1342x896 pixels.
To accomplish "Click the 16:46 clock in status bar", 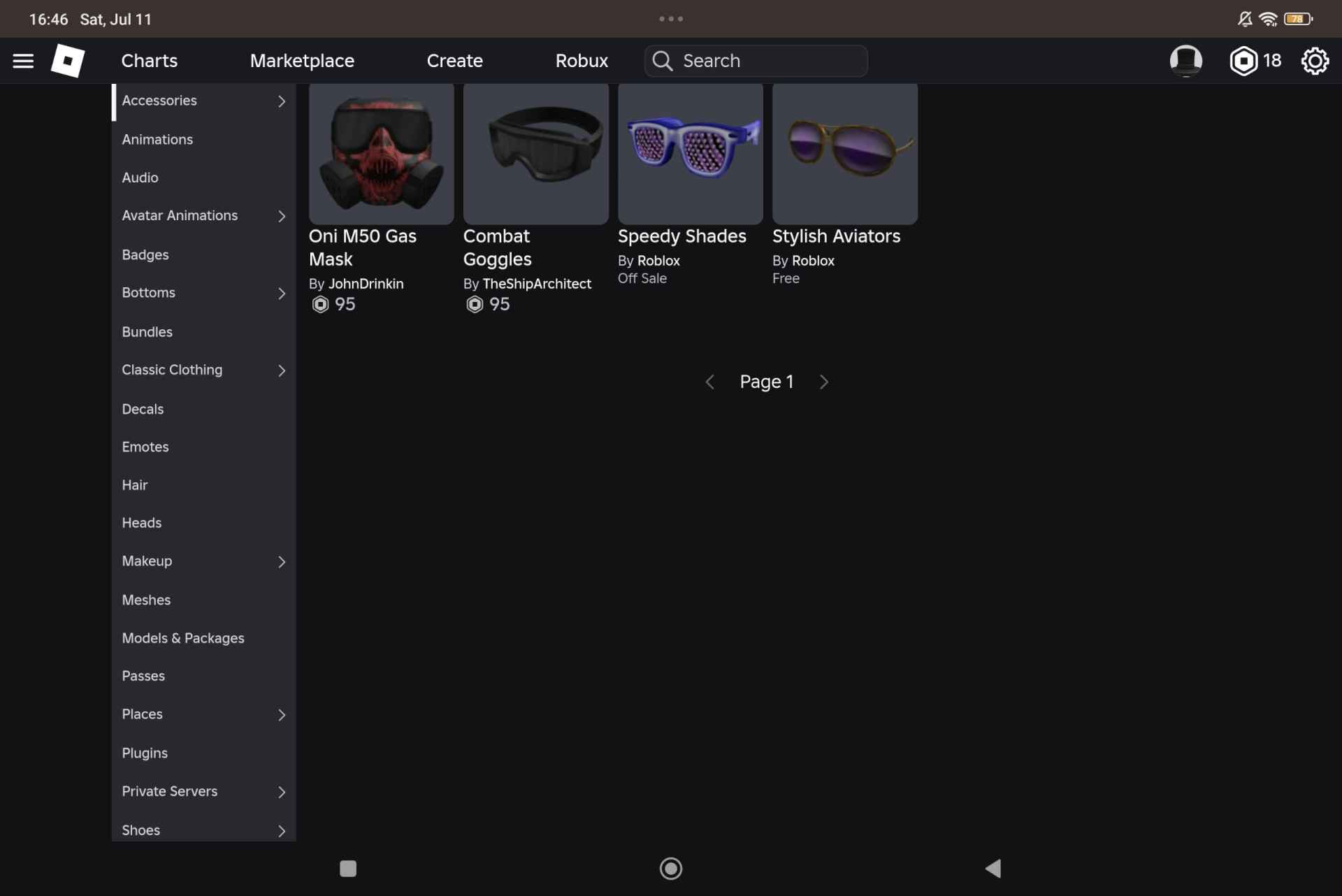I will click(48, 19).
